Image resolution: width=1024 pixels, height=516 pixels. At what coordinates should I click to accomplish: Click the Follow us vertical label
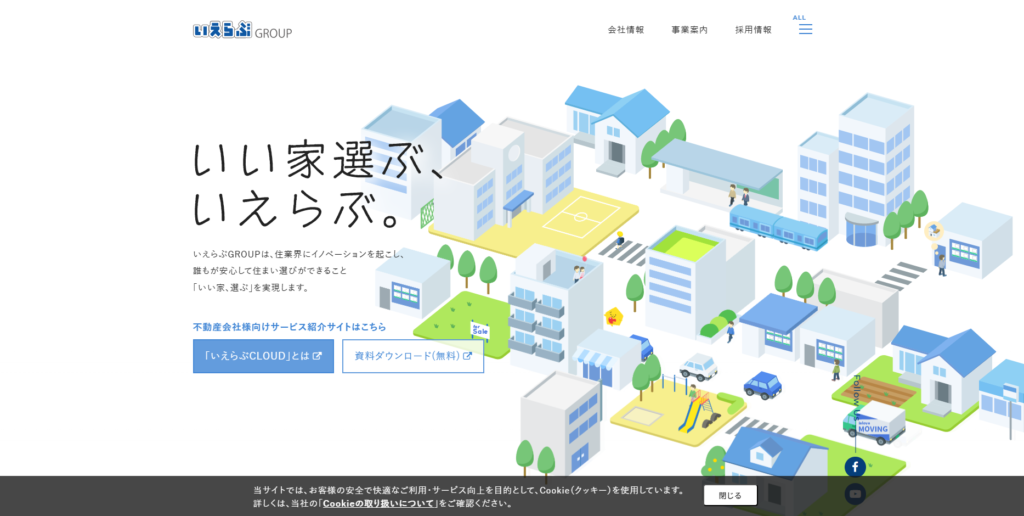(x=856, y=397)
